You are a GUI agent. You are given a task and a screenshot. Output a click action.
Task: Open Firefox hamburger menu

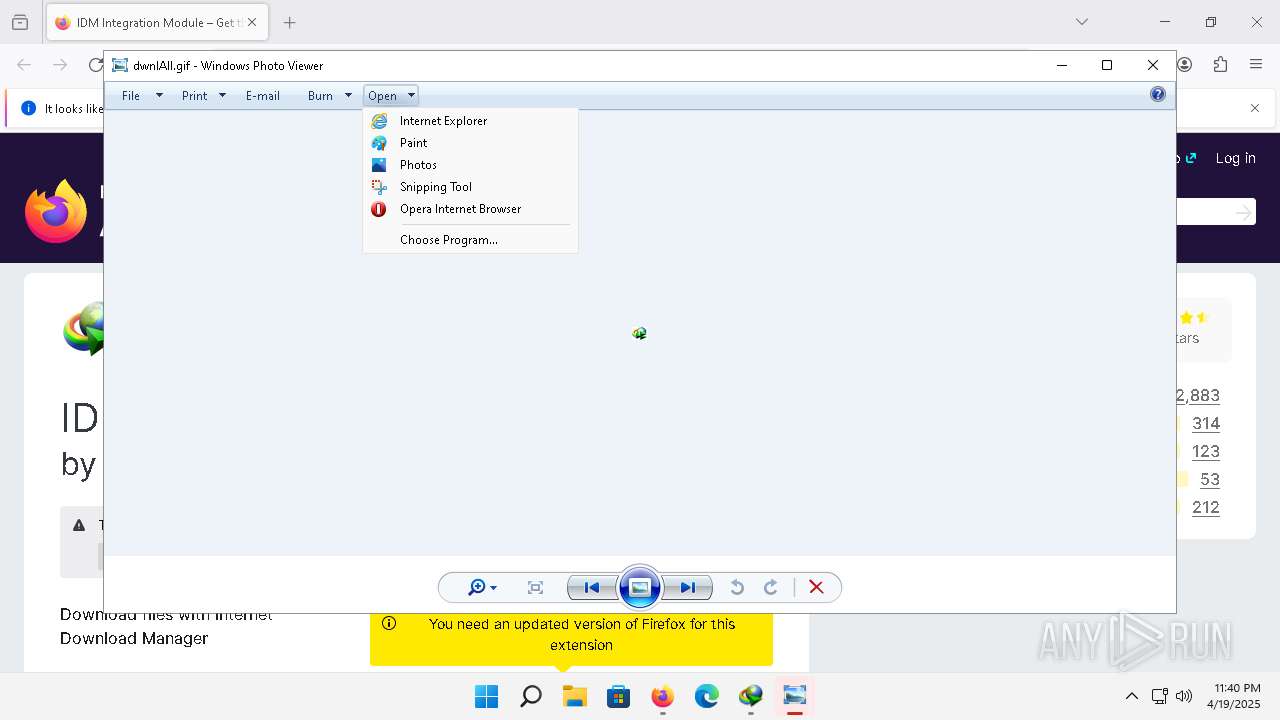point(1256,65)
